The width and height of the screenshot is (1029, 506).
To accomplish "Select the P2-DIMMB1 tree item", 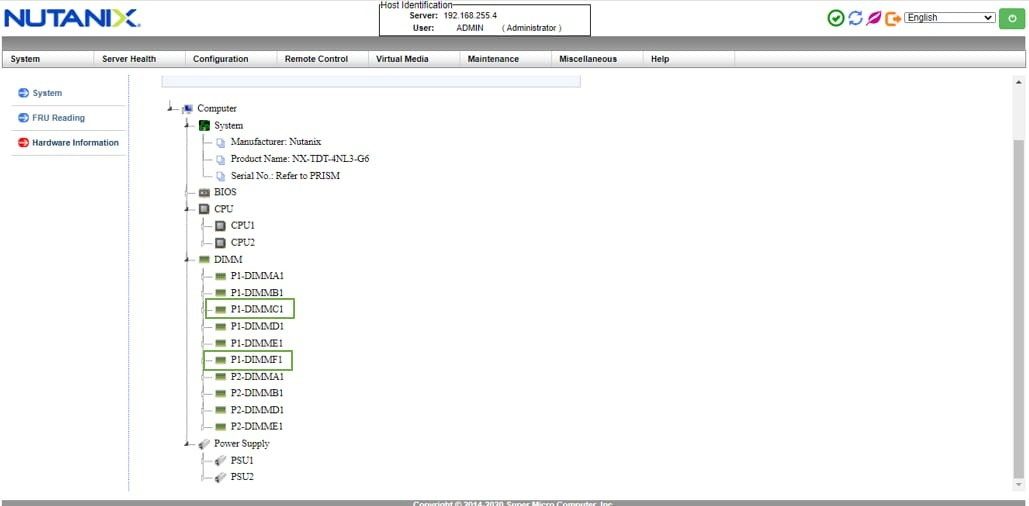I will [257, 393].
